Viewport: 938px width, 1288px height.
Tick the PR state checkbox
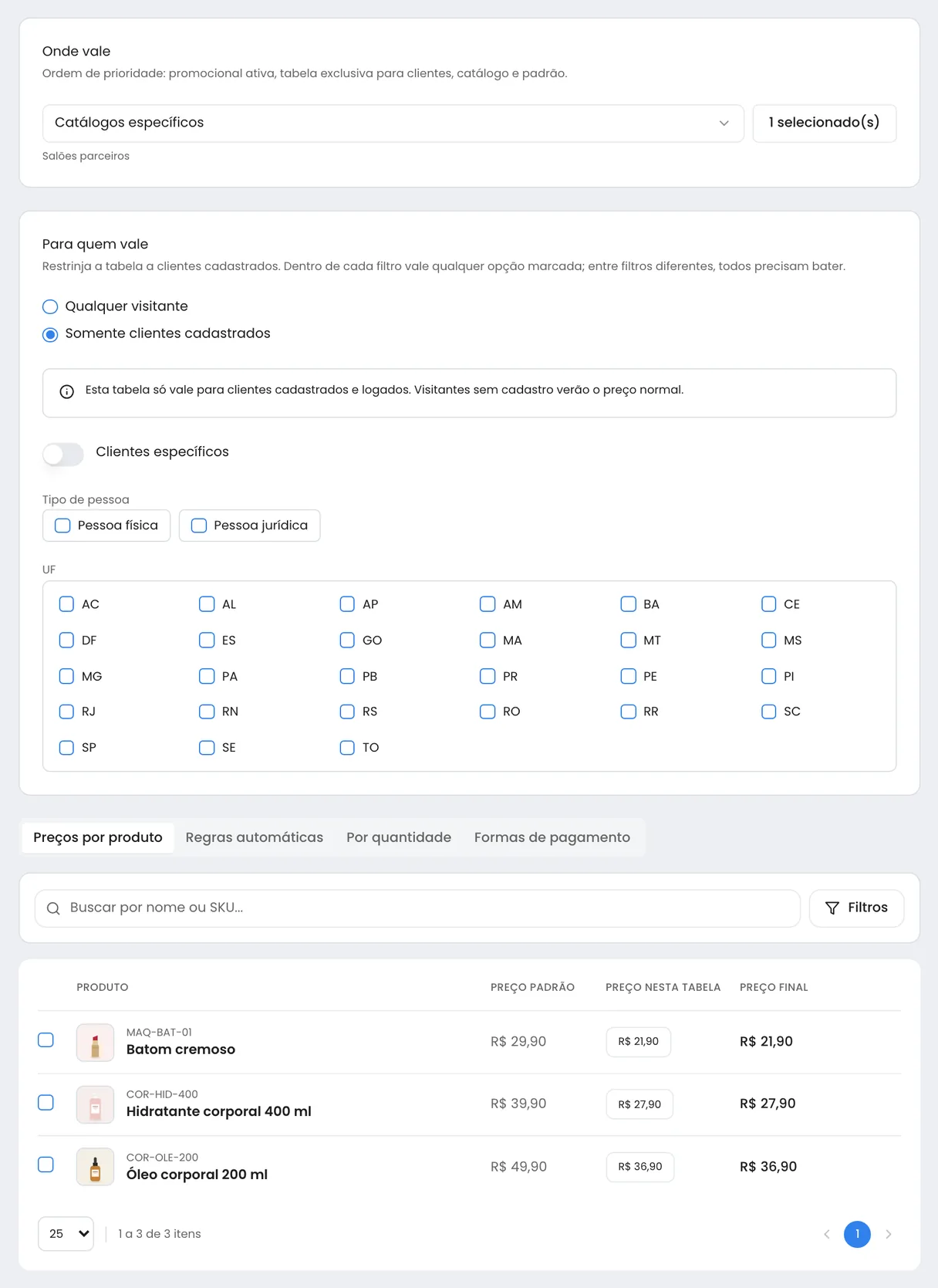click(x=488, y=676)
